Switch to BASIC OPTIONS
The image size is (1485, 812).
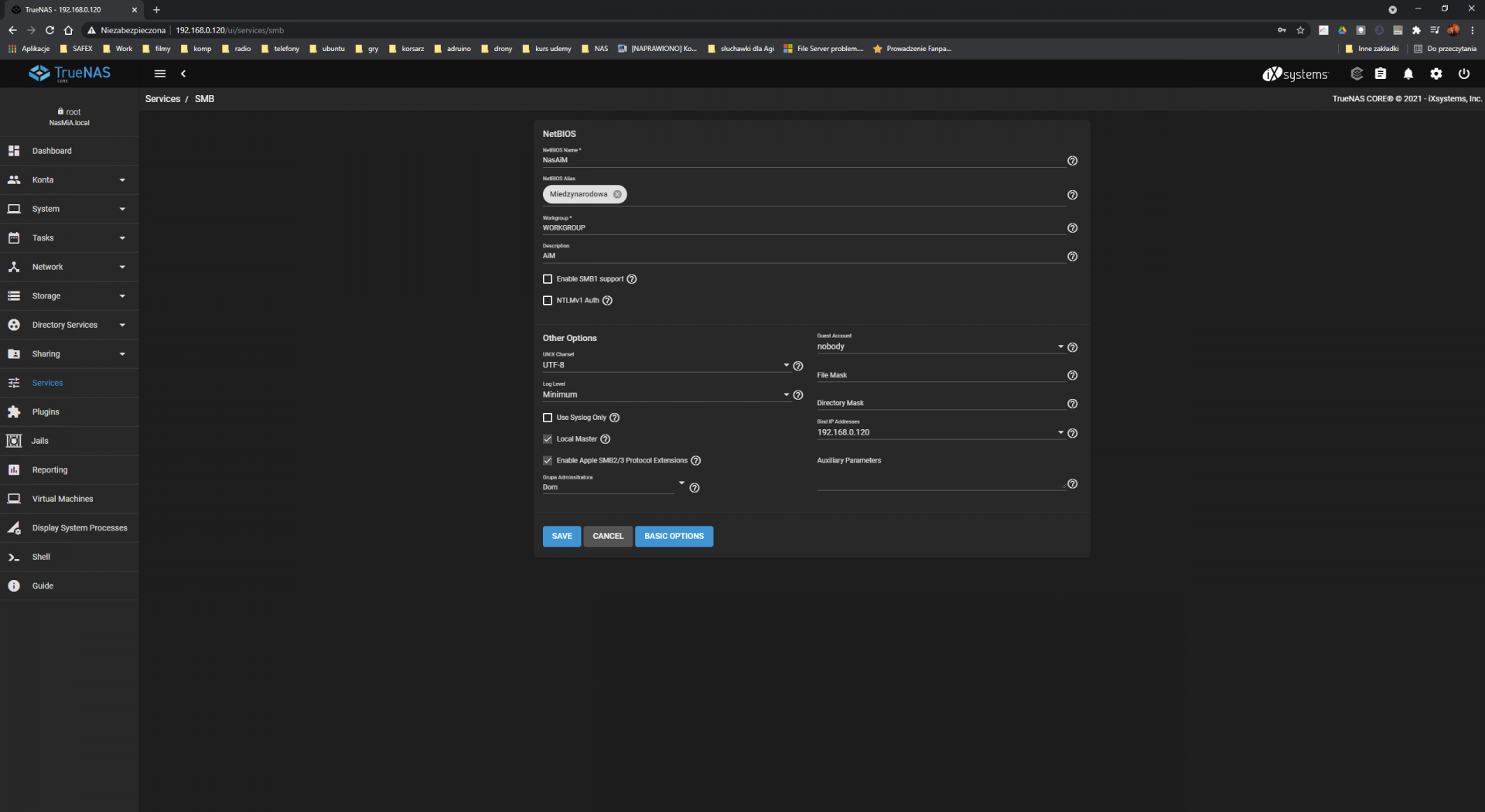[674, 536]
